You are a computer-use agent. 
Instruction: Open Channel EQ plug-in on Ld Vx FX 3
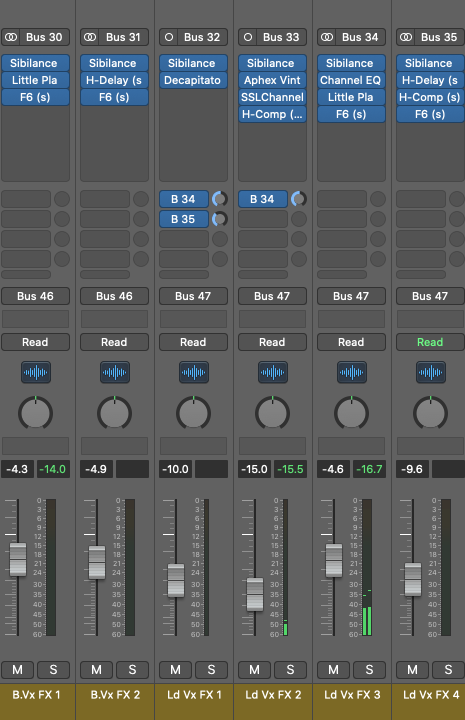[351, 80]
